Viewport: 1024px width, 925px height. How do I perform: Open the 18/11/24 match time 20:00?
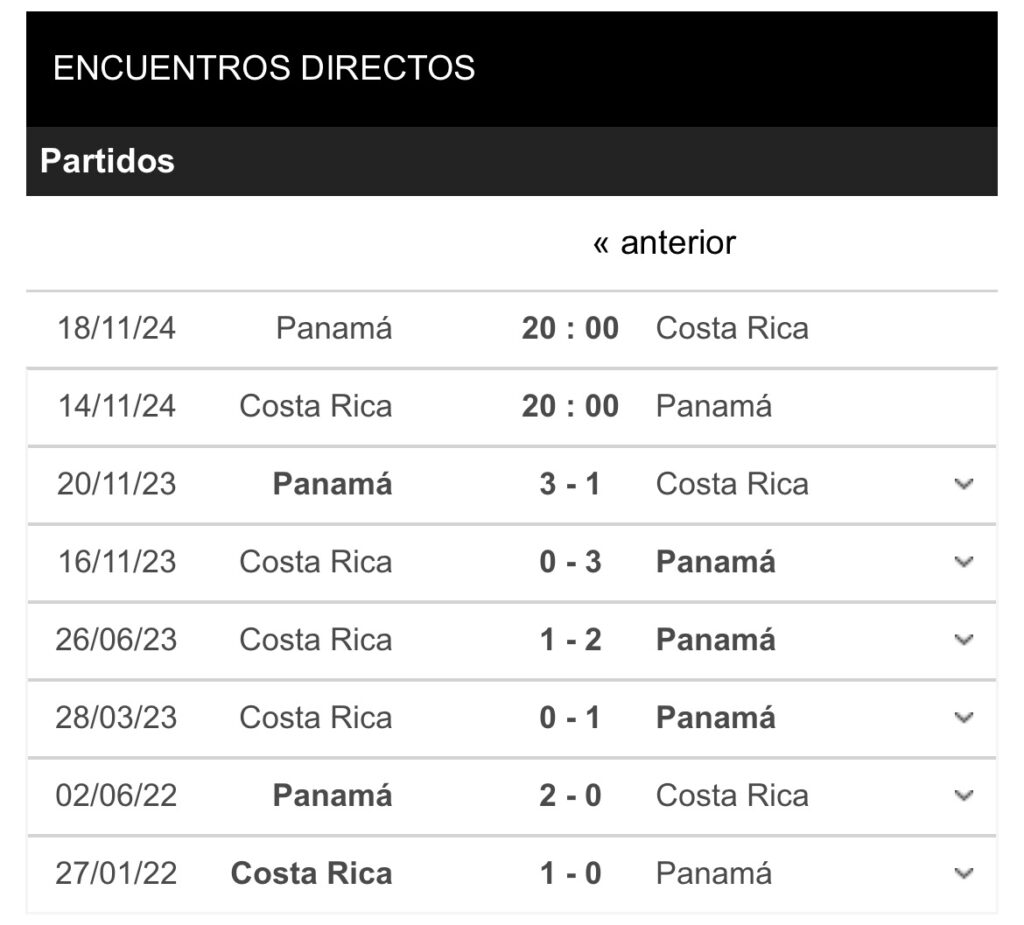(x=570, y=328)
